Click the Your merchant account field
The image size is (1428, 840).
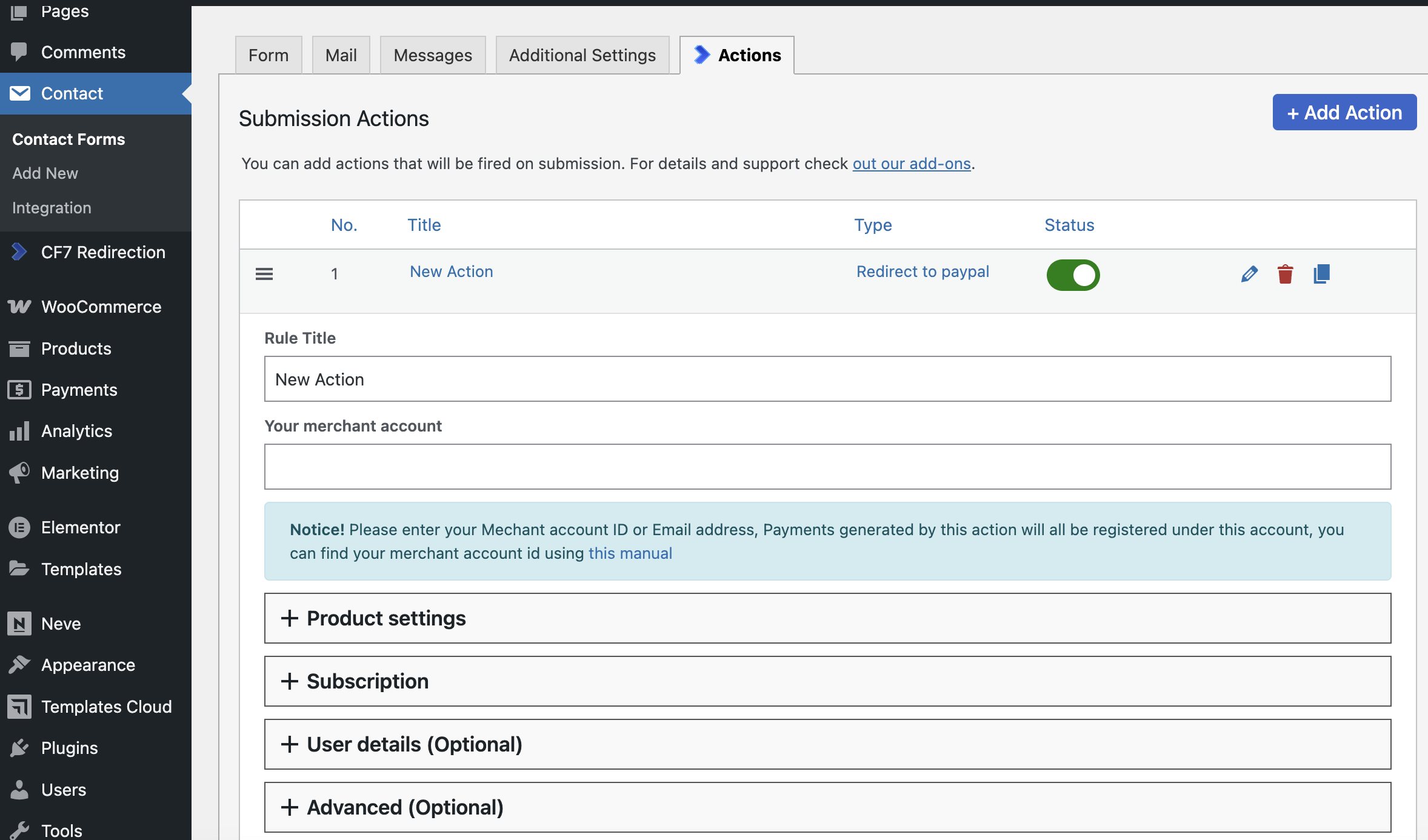pyautogui.click(x=827, y=467)
